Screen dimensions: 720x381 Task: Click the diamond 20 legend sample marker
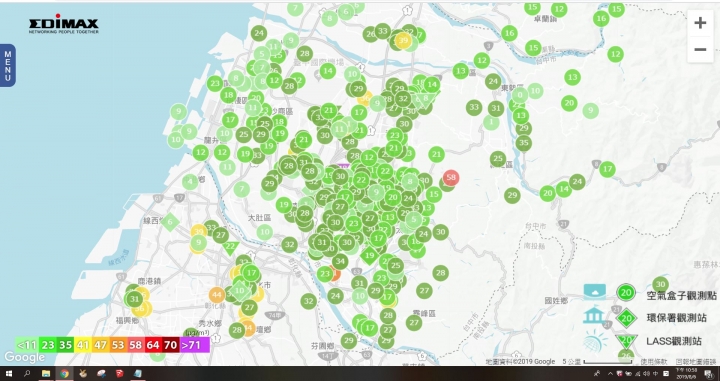(x=625, y=318)
